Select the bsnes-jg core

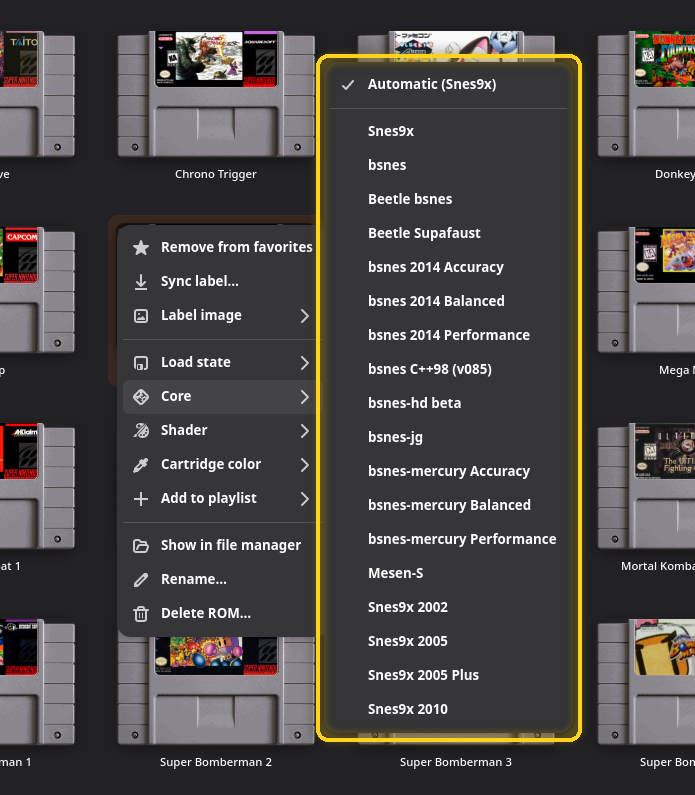(x=448, y=437)
